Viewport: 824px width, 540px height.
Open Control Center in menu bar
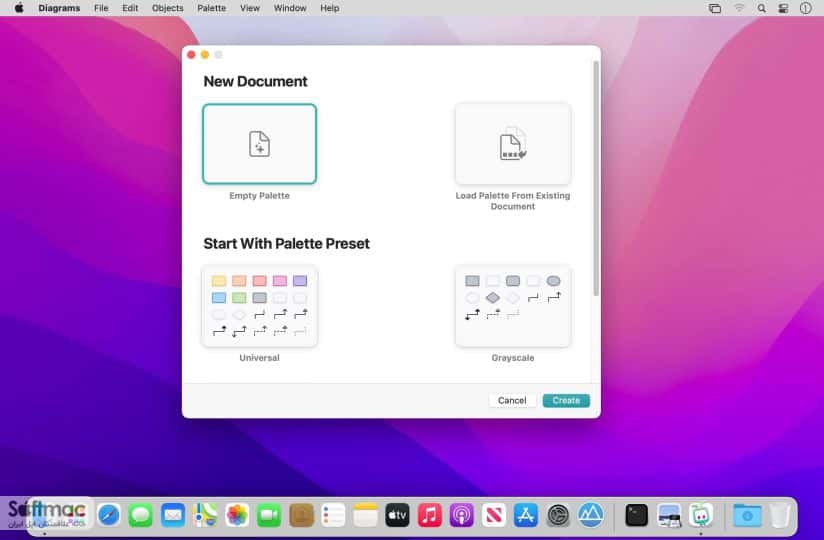click(783, 8)
